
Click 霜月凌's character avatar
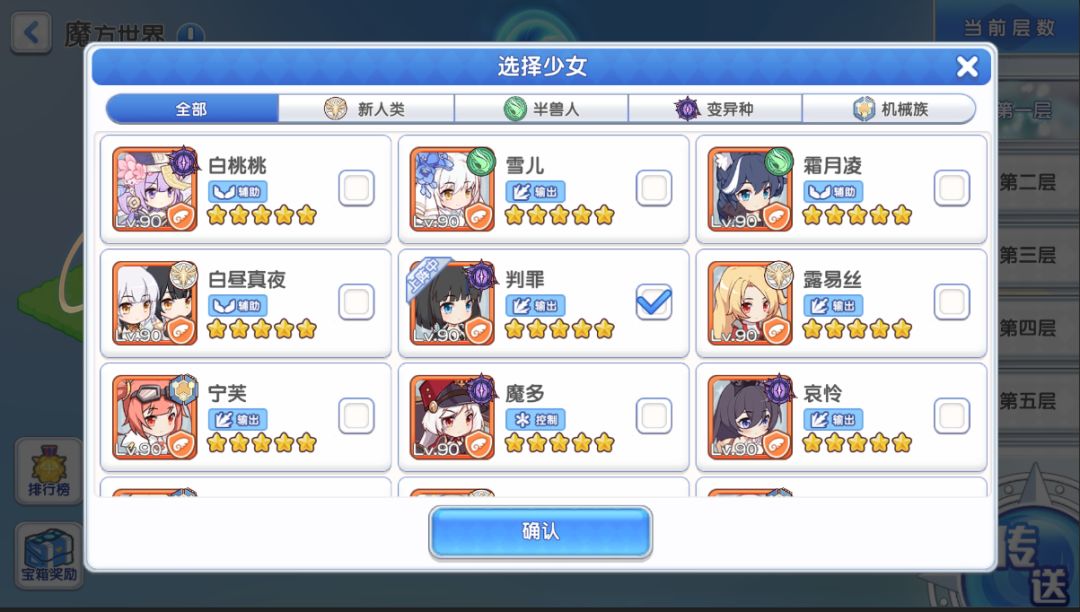749,189
